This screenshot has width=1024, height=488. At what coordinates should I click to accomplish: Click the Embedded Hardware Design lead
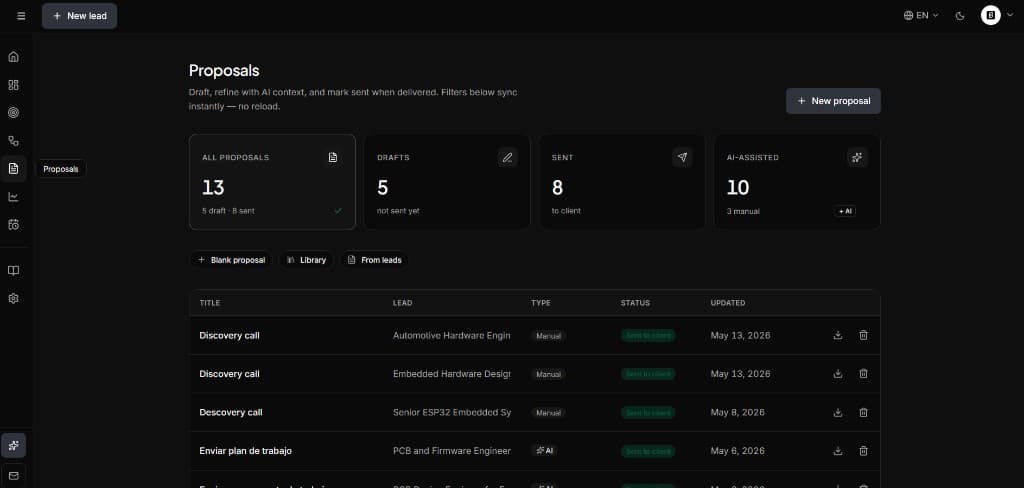[451, 374]
